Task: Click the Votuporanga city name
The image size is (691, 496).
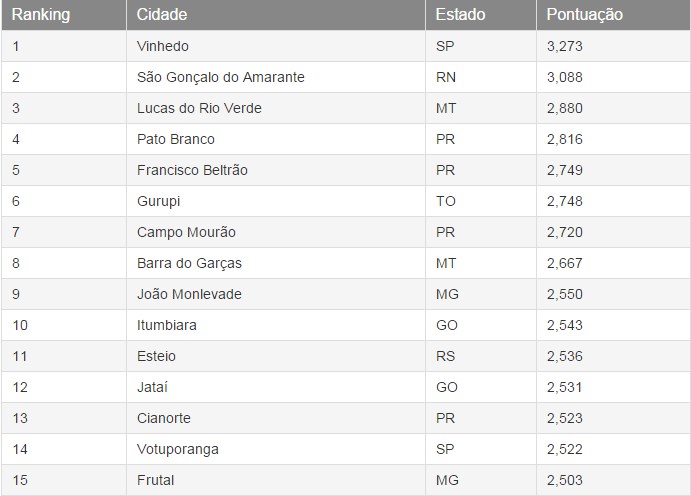Action: point(178,449)
